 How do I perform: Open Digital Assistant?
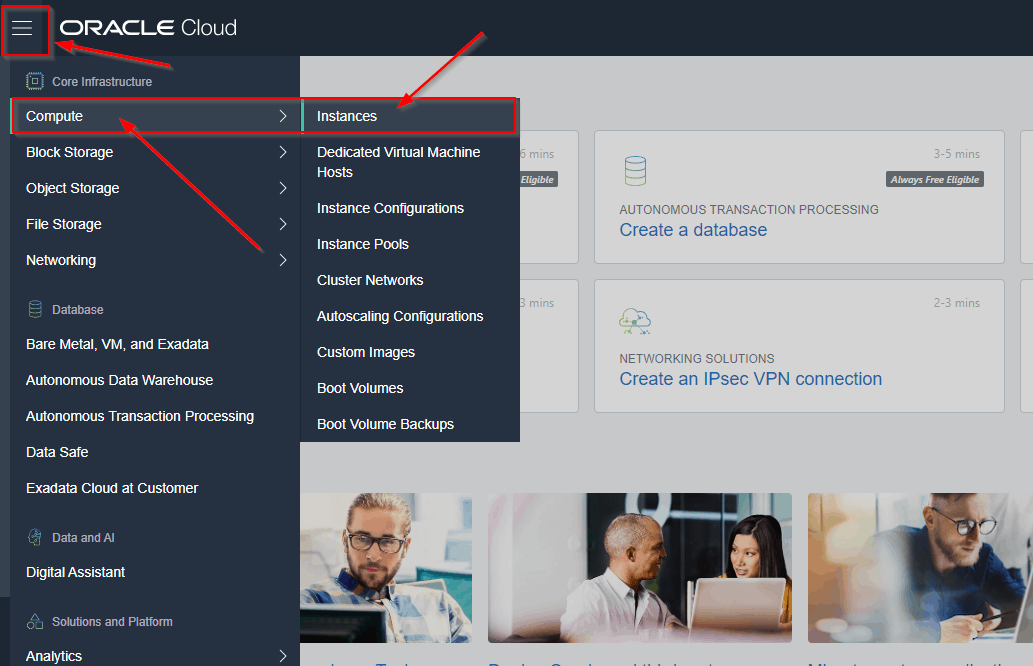coord(75,572)
